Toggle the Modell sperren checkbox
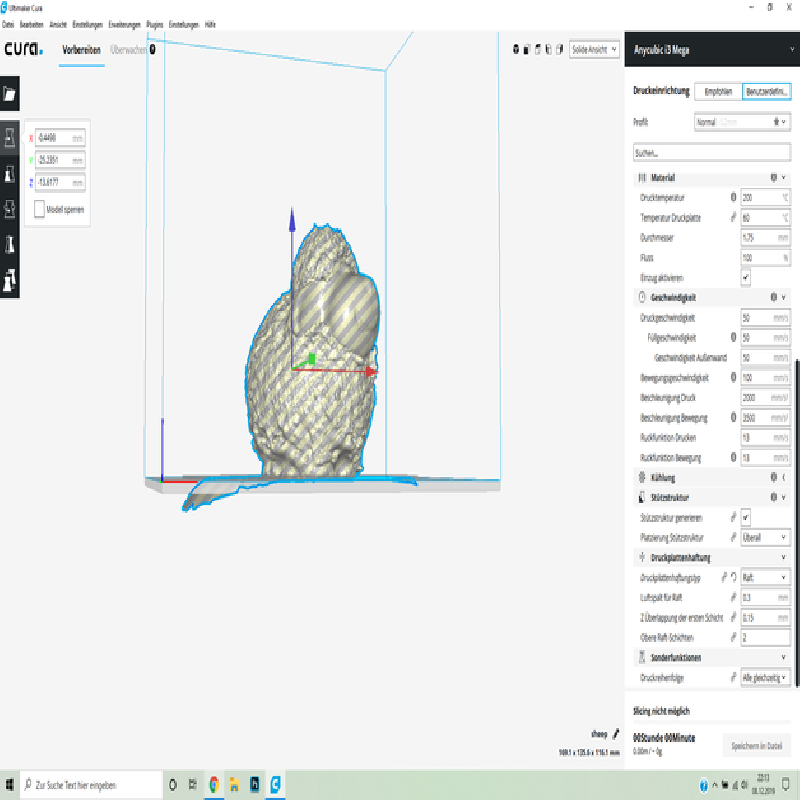Screen dimensions: 800x800 (x=39, y=209)
